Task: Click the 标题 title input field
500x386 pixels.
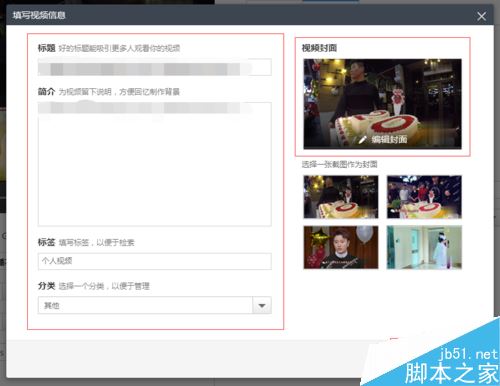Action: tap(155, 67)
